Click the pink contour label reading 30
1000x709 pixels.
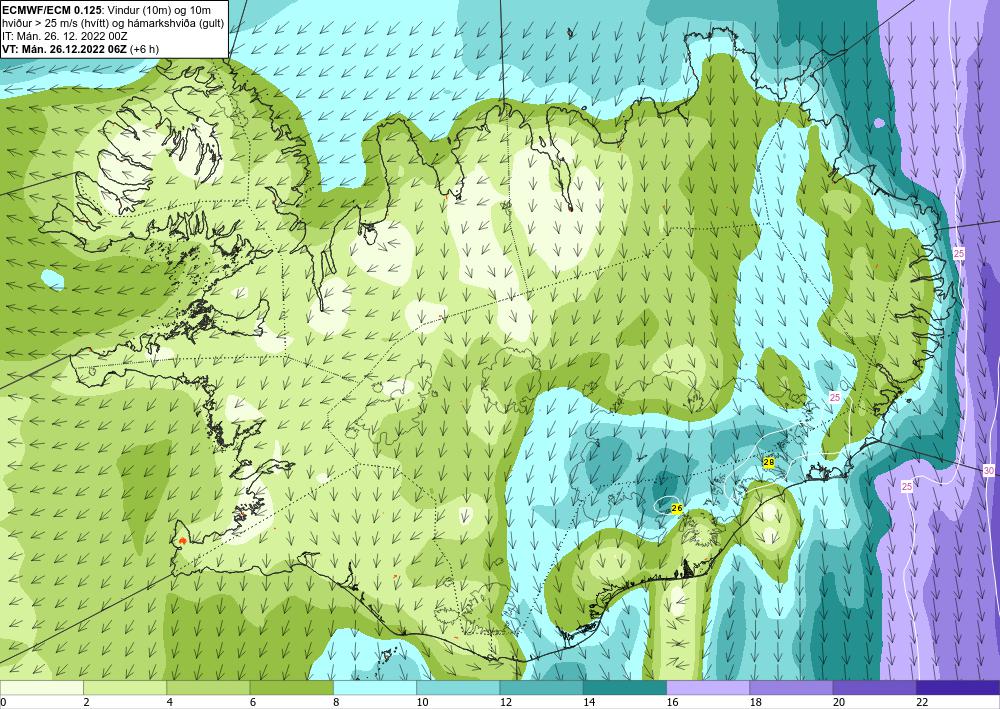point(989,471)
